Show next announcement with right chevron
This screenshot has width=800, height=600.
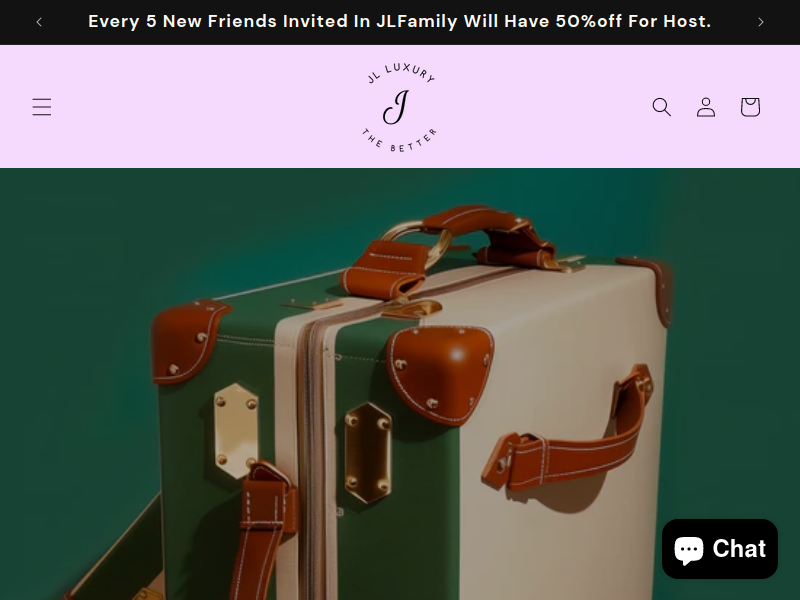(760, 22)
